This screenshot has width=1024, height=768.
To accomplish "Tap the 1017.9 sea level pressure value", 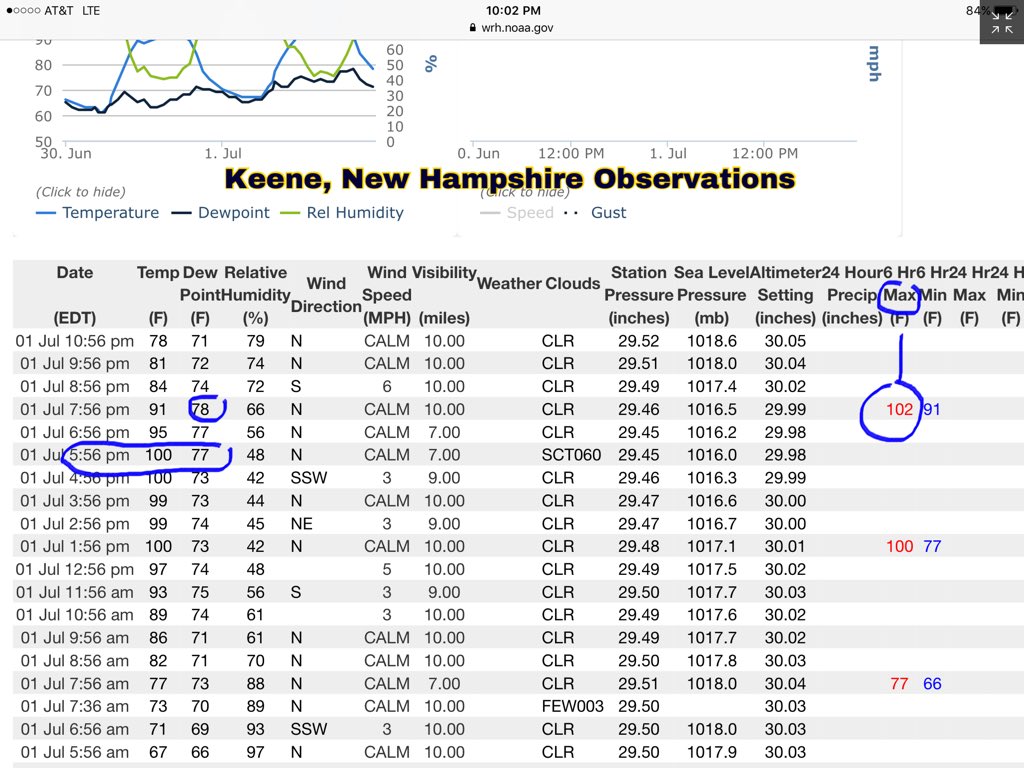I will tap(711, 752).
